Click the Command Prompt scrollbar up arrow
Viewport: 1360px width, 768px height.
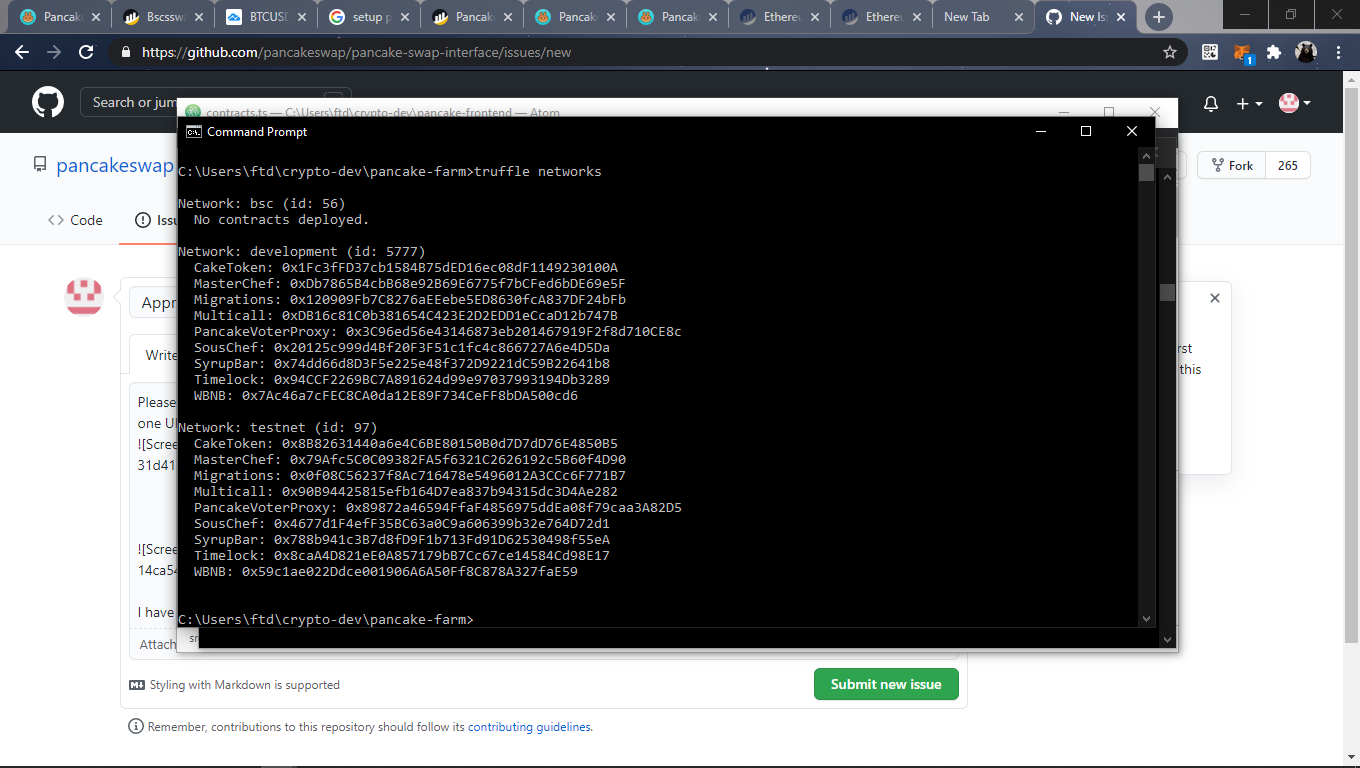(1146, 156)
